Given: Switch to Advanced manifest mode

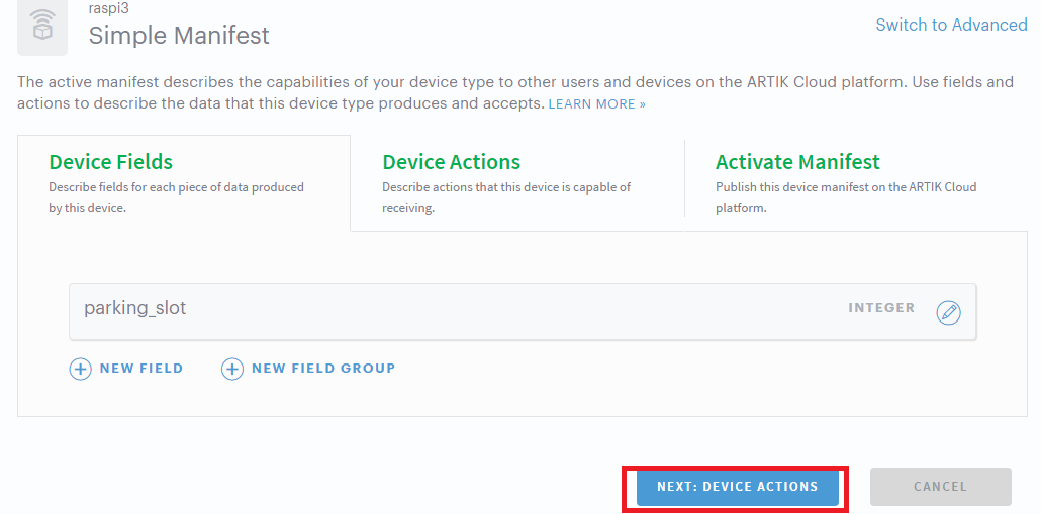Looking at the screenshot, I should click(x=951, y=25).
